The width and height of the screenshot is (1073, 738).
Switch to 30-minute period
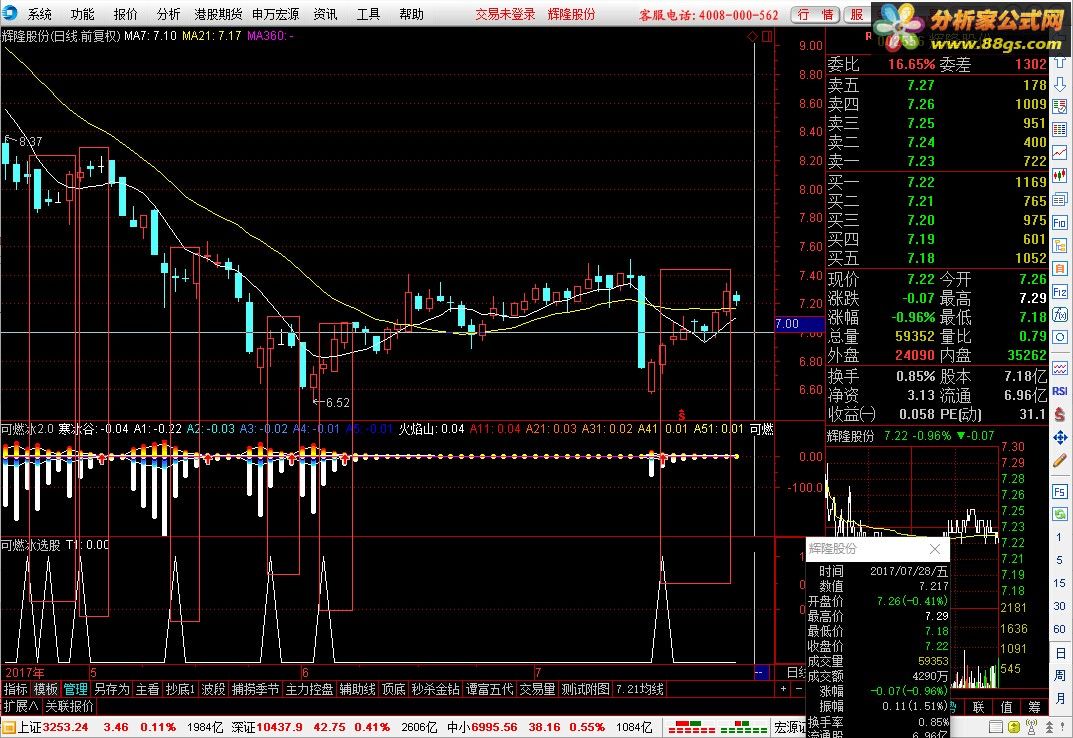(x=1060, y=606)
